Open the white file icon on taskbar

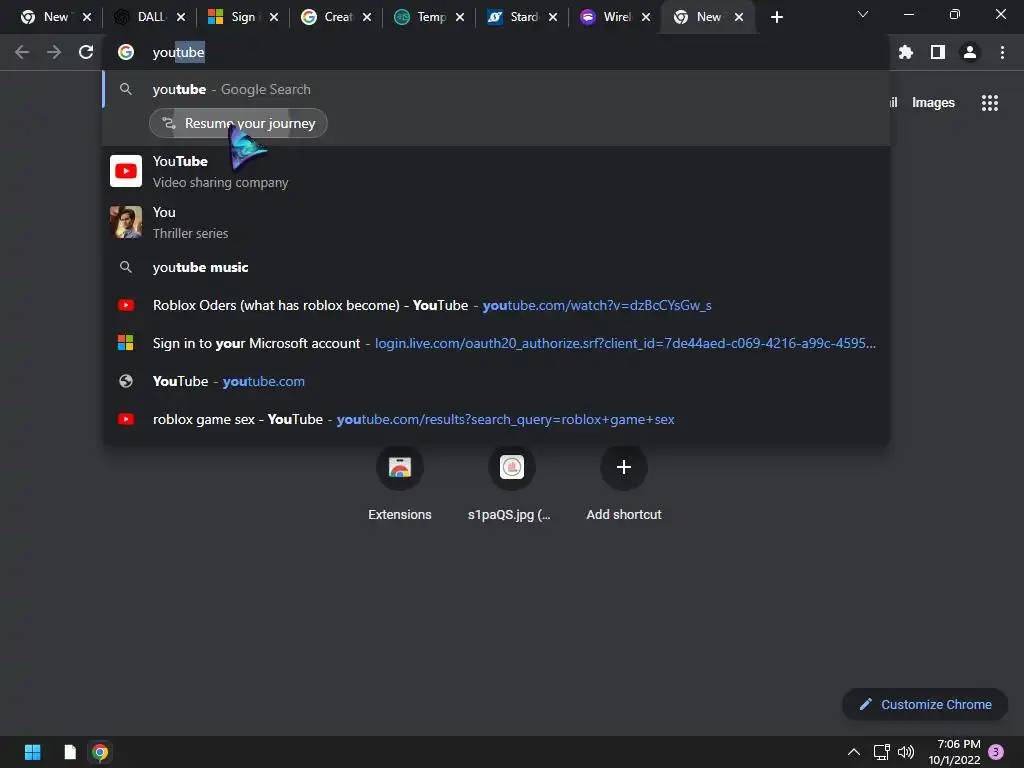[x=70, y=752]
